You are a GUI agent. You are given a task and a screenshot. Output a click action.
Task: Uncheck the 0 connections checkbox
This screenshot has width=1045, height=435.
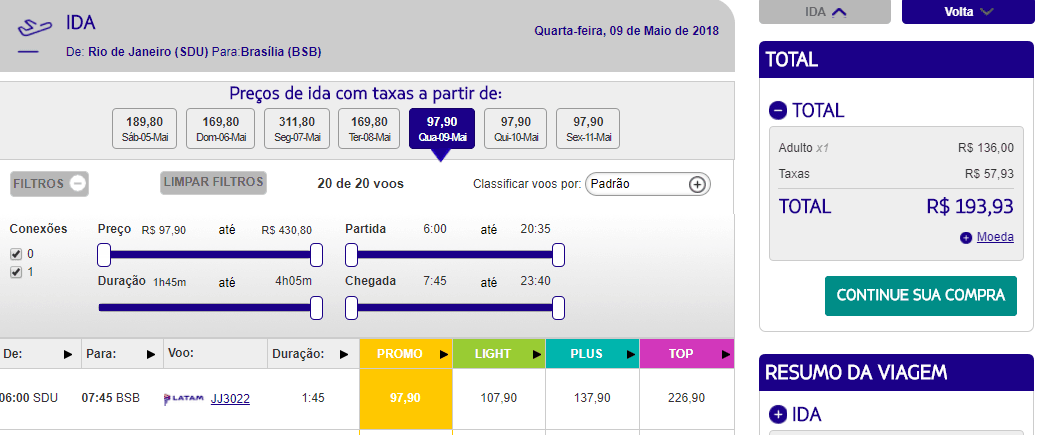(17, 254)
